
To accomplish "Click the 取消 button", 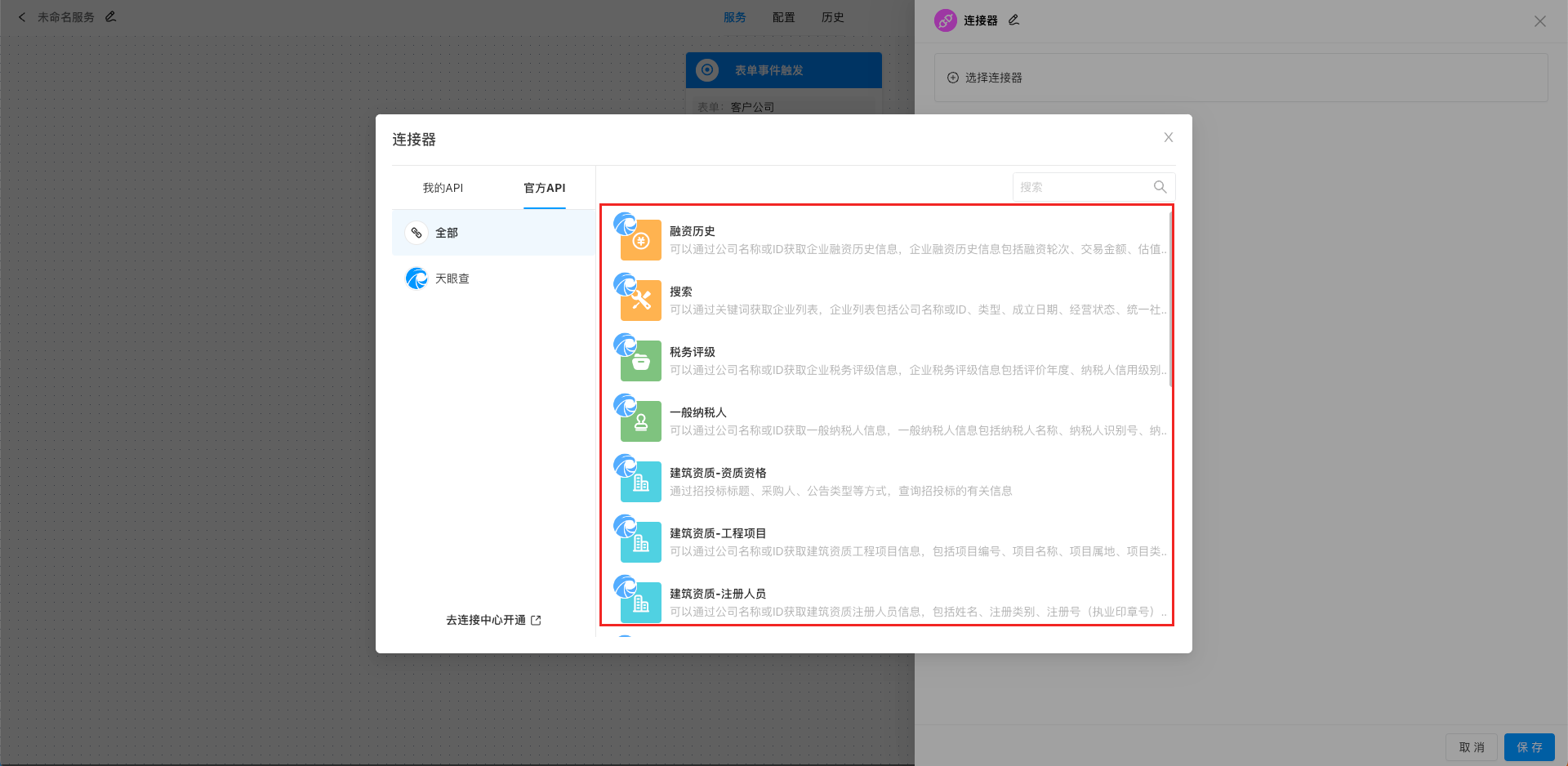I will click(x=1472, y=746).
